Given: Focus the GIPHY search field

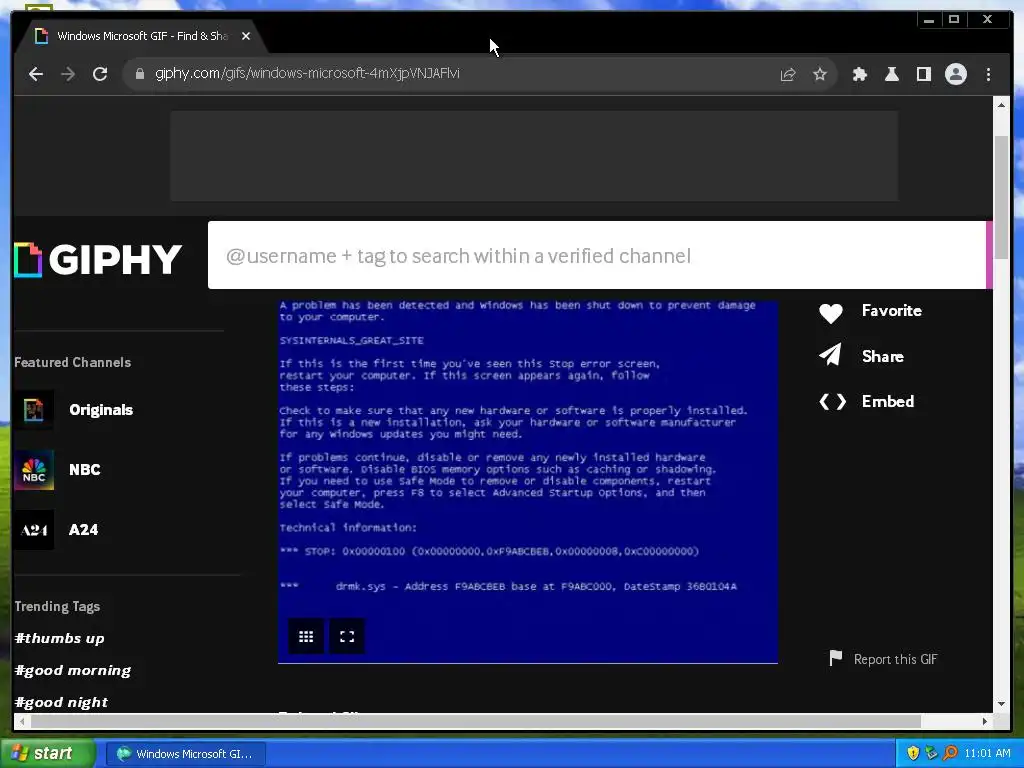Looking at the screenshot, I should [x=596, y=255].
